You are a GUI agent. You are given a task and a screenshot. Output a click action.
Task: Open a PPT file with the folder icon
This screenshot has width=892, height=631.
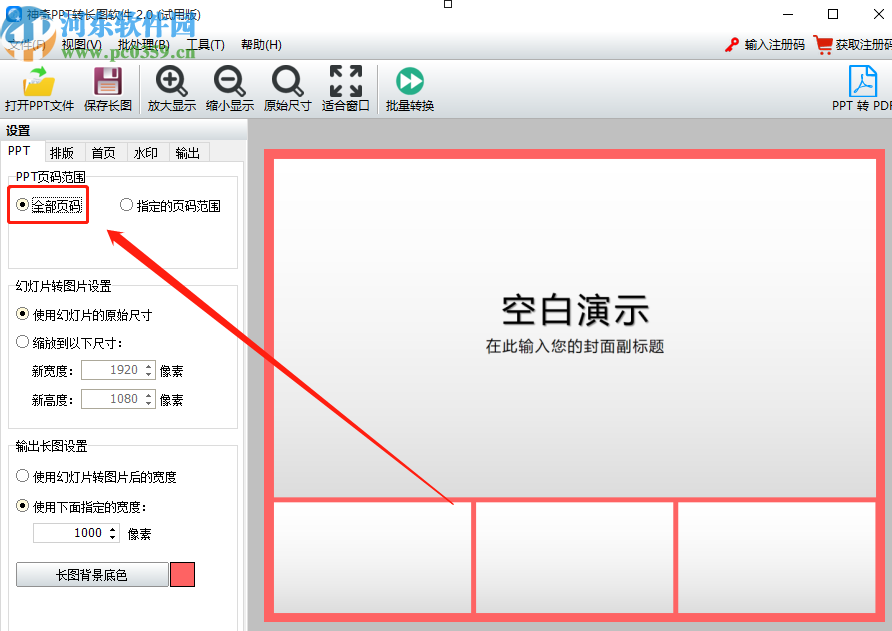pos(39,88)
